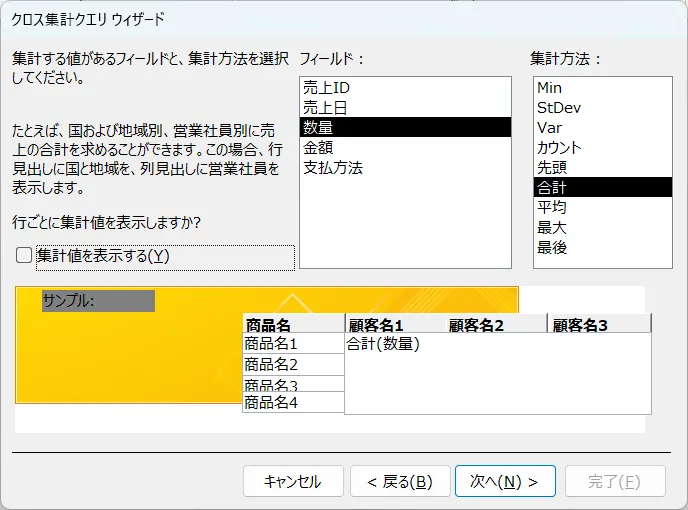The height and width of the screenshot is (510, 688).
Task: Proceed with the 次へ(N) button
Action: pyautogui.click(x=505, y=481)
